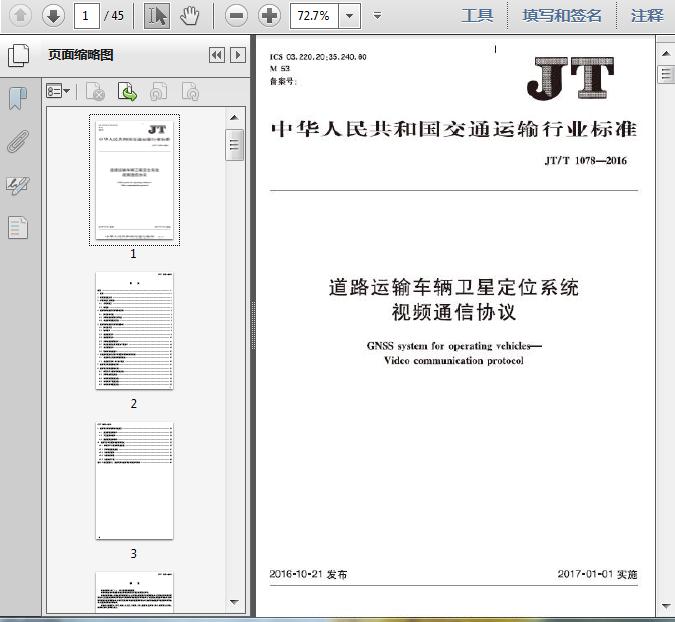This screenshot has height=622, width=675.
Task: Click the 2017-01-01 实施 date text
Action: point(598,574)
